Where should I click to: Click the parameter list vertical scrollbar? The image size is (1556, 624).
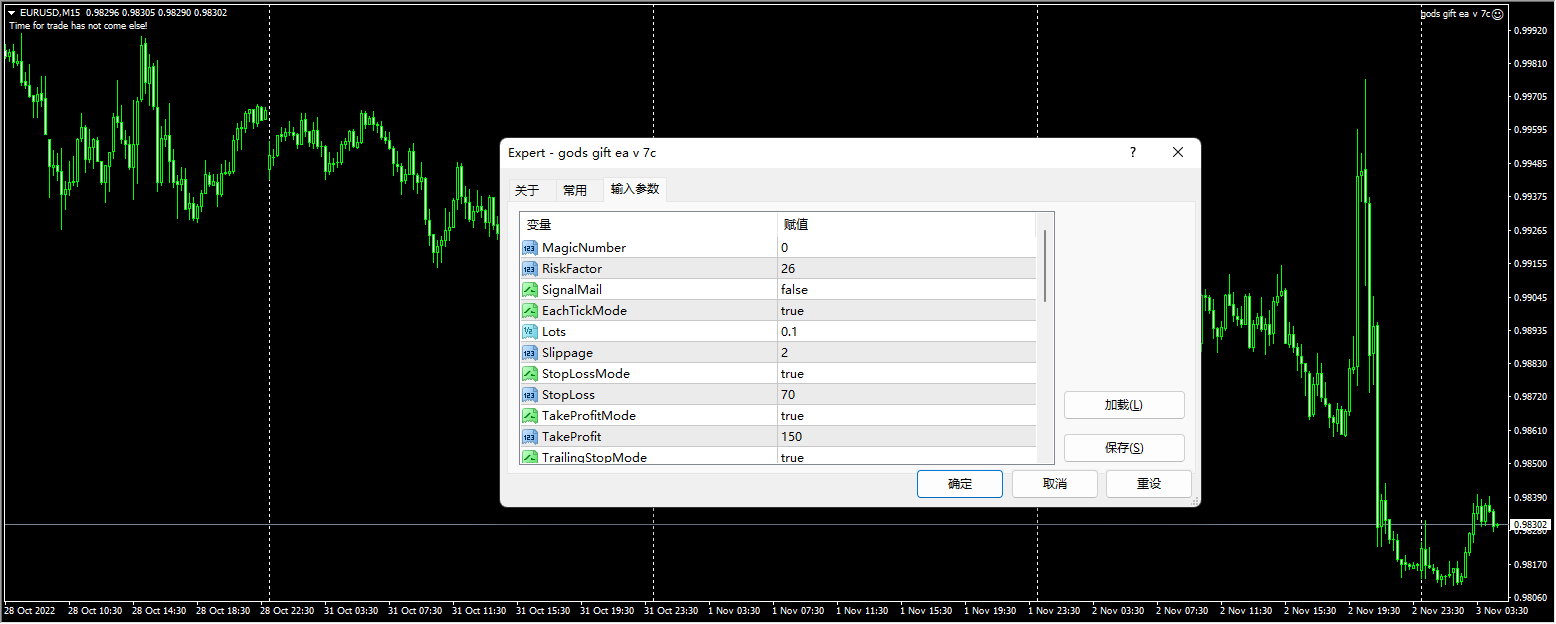click(x=1045, y=266)
